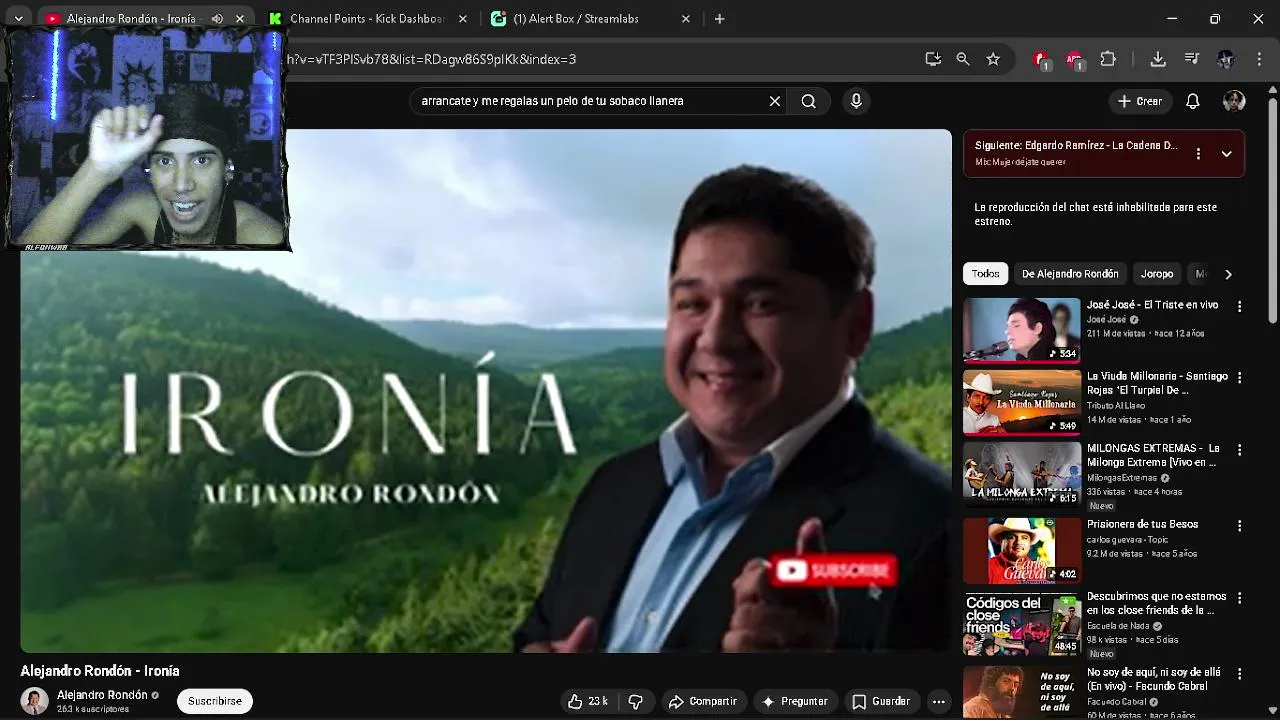Open Chrome media control icon
Viewport: 1280px width, 720px height.
[1191, 59]
